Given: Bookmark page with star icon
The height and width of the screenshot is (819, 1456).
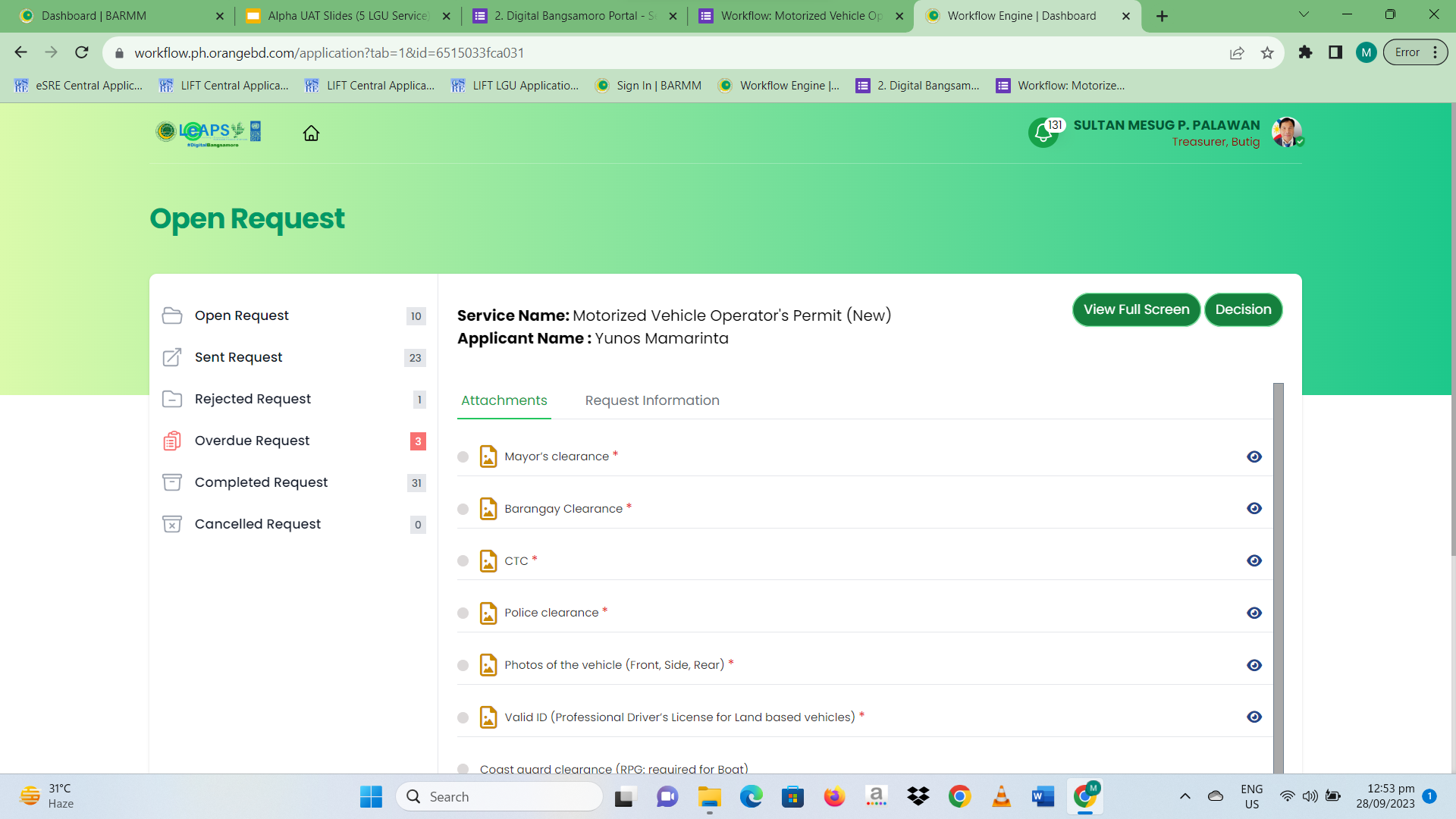Looking at the screenshot, I should tap(1267, 53).
